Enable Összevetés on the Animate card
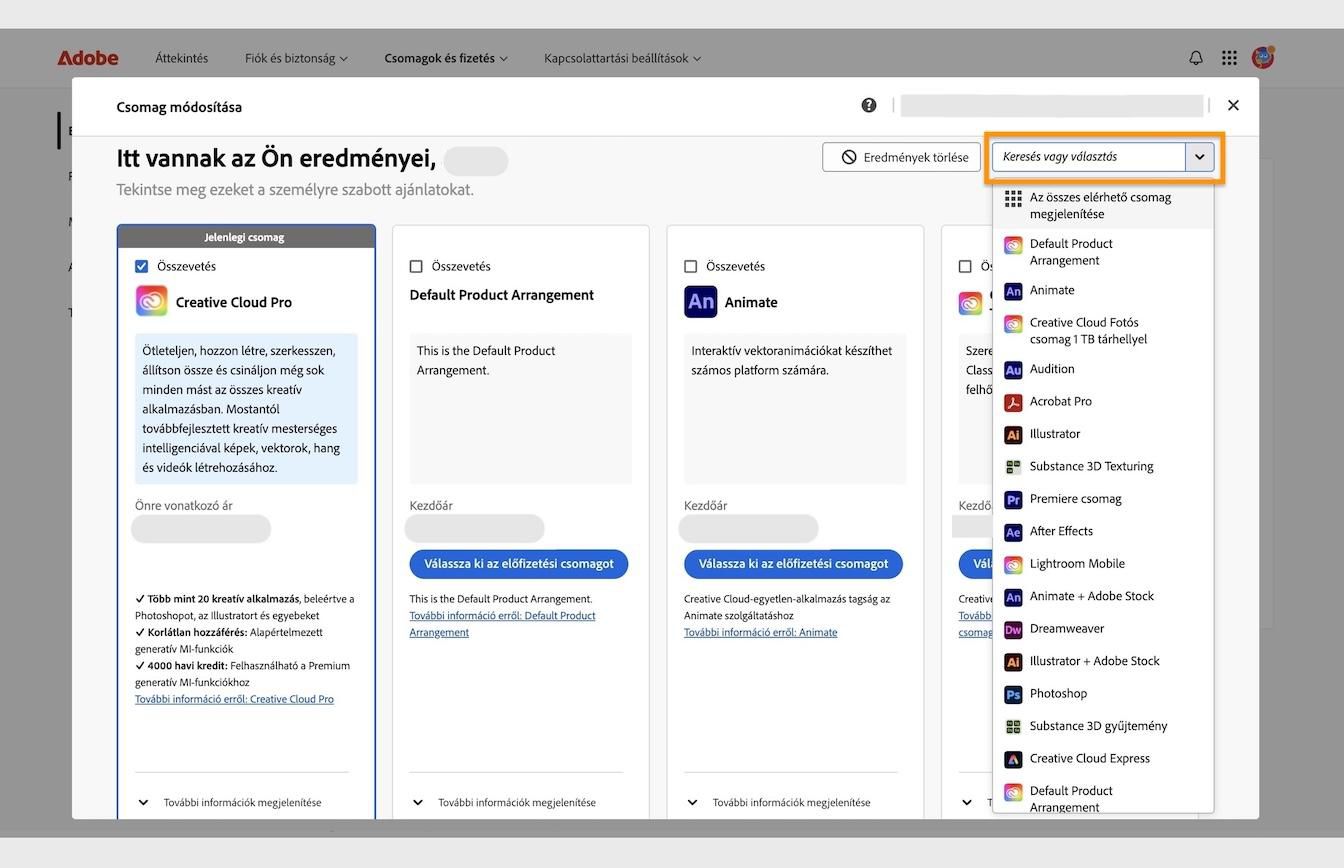 coord(690,266)
